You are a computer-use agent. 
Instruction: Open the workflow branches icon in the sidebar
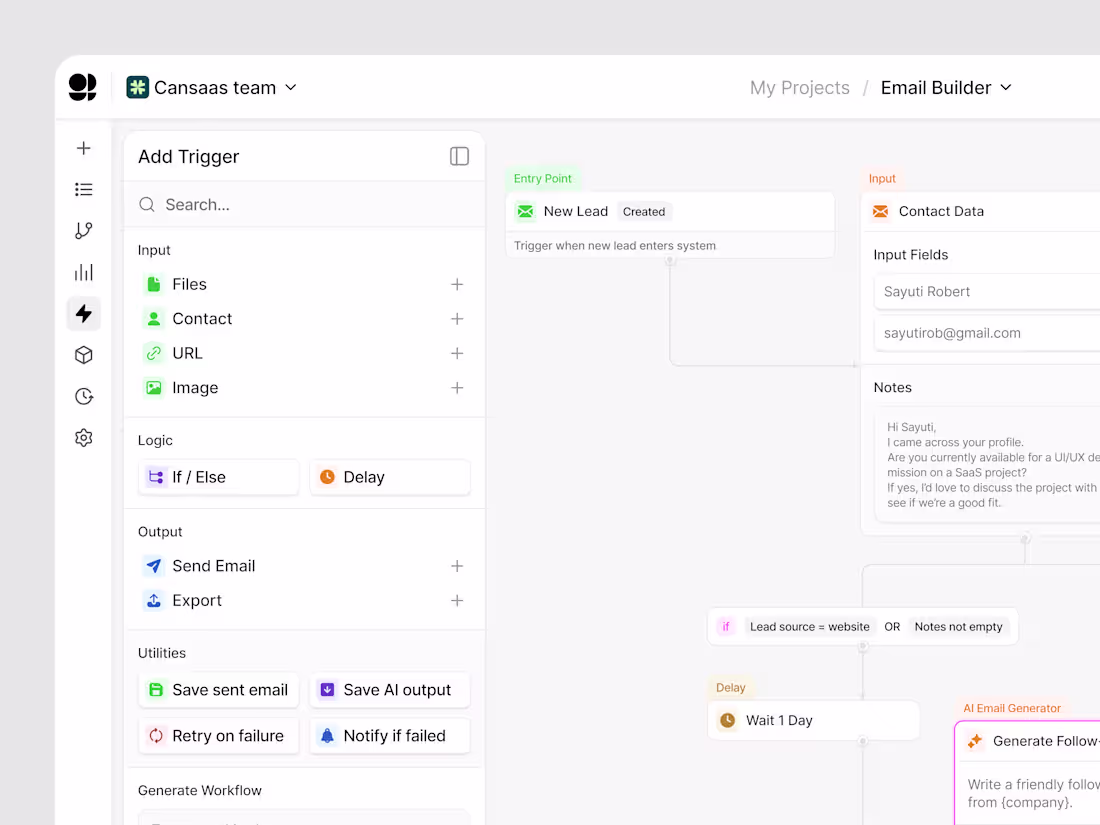coord(83,230)
